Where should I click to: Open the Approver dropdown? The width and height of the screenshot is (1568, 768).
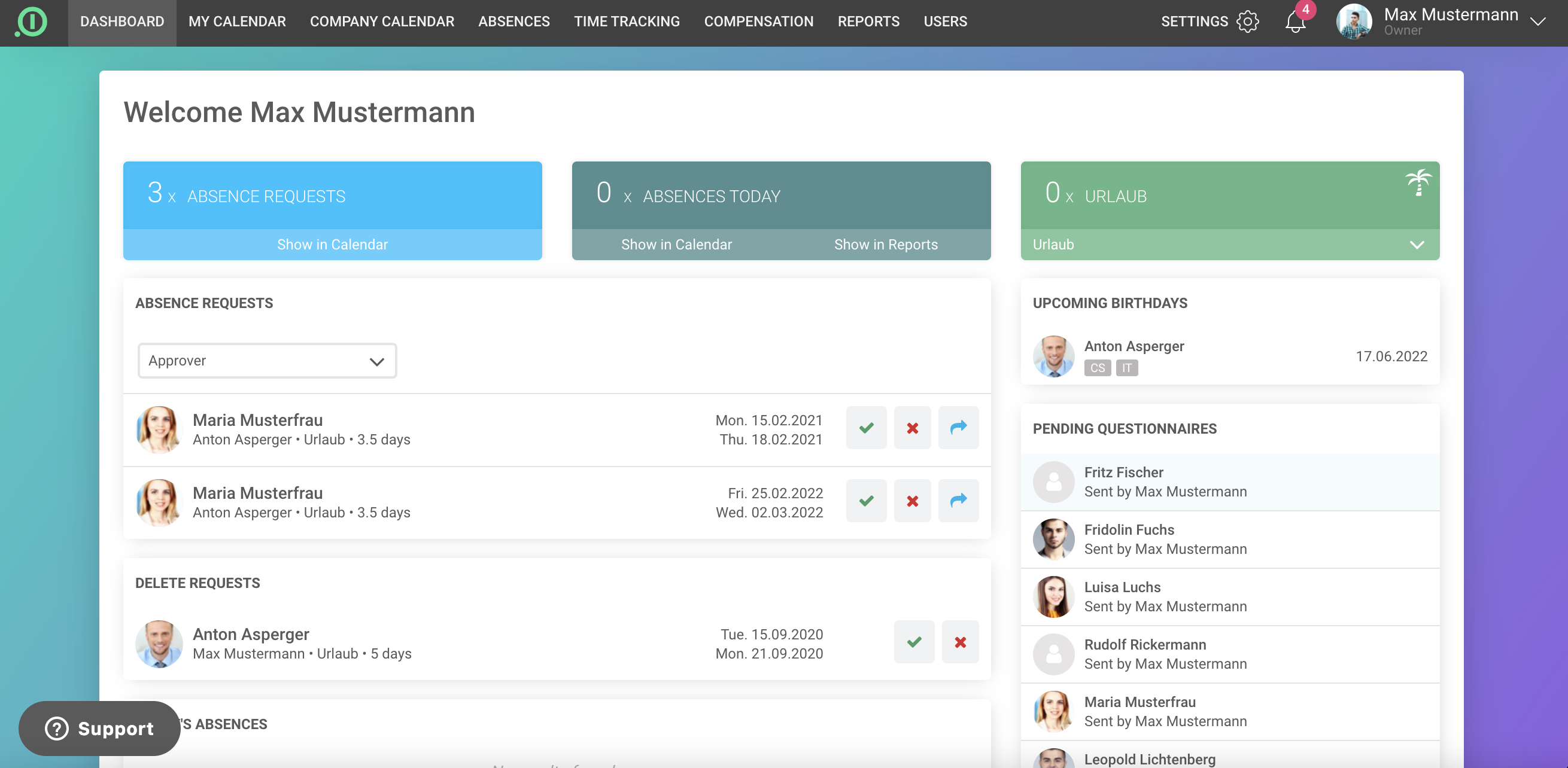pyautogui.click(x=266, y=361)
